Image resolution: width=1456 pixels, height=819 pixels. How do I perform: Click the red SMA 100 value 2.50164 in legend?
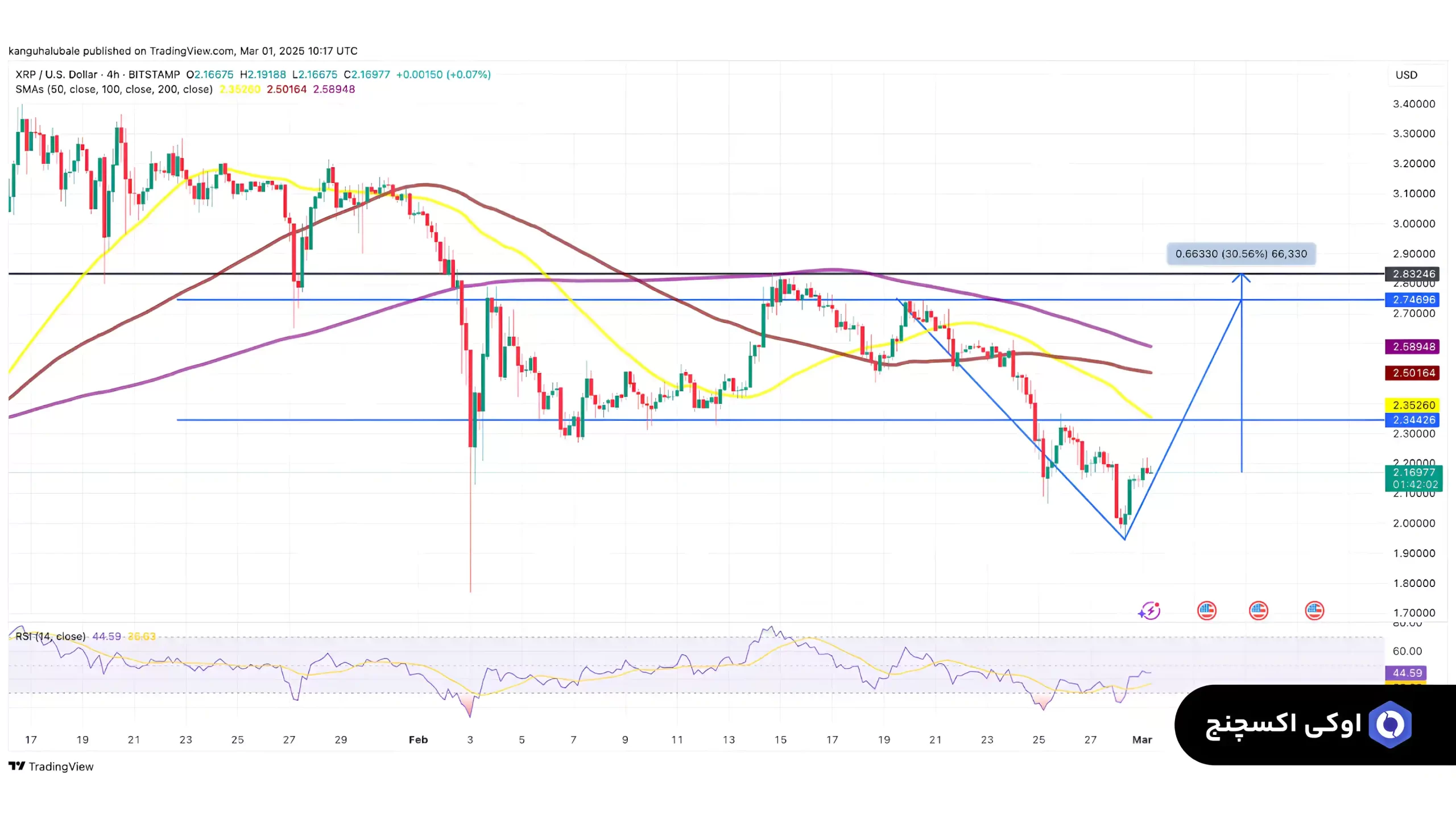pyautogui.click(x=287, y=89)
